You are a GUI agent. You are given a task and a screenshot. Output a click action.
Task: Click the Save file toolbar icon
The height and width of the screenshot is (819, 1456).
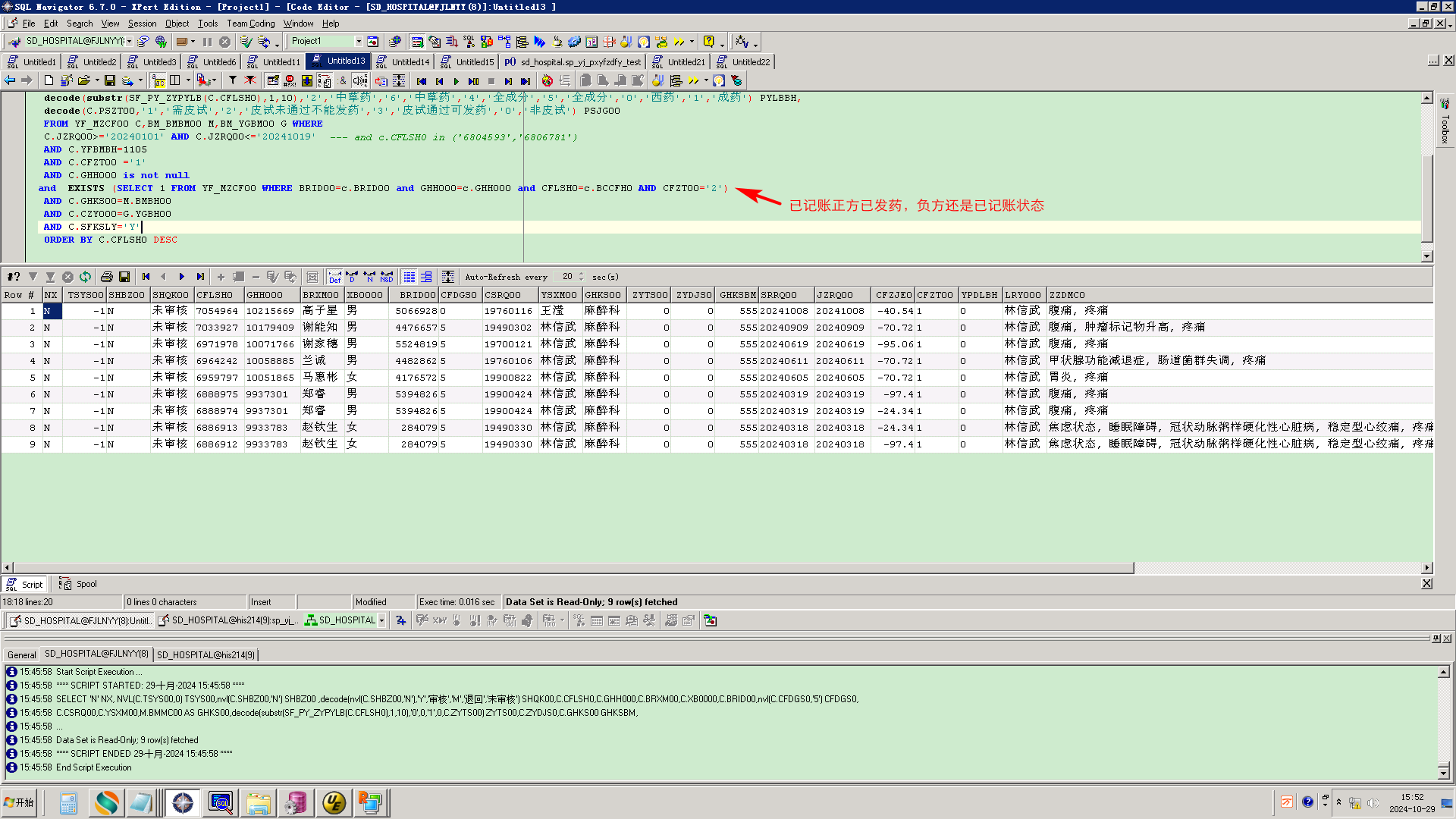(x=110, y=80)
